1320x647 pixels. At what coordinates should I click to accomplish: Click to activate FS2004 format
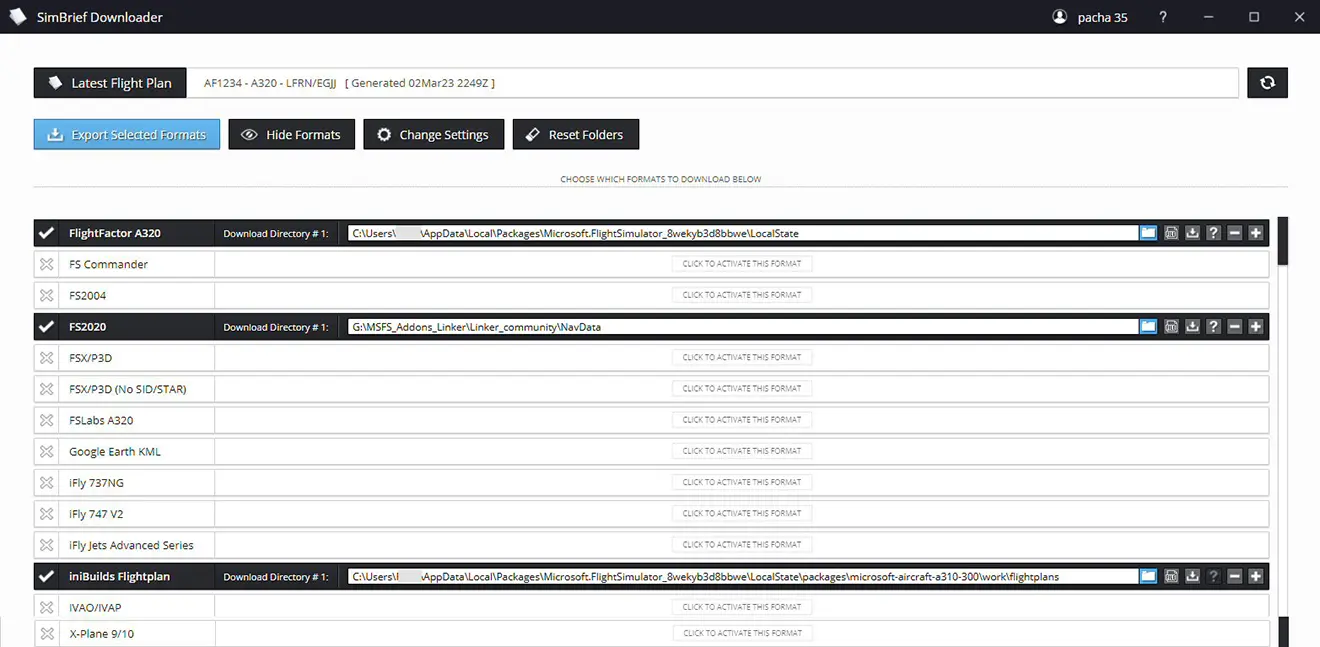click(x=742, y=295)
